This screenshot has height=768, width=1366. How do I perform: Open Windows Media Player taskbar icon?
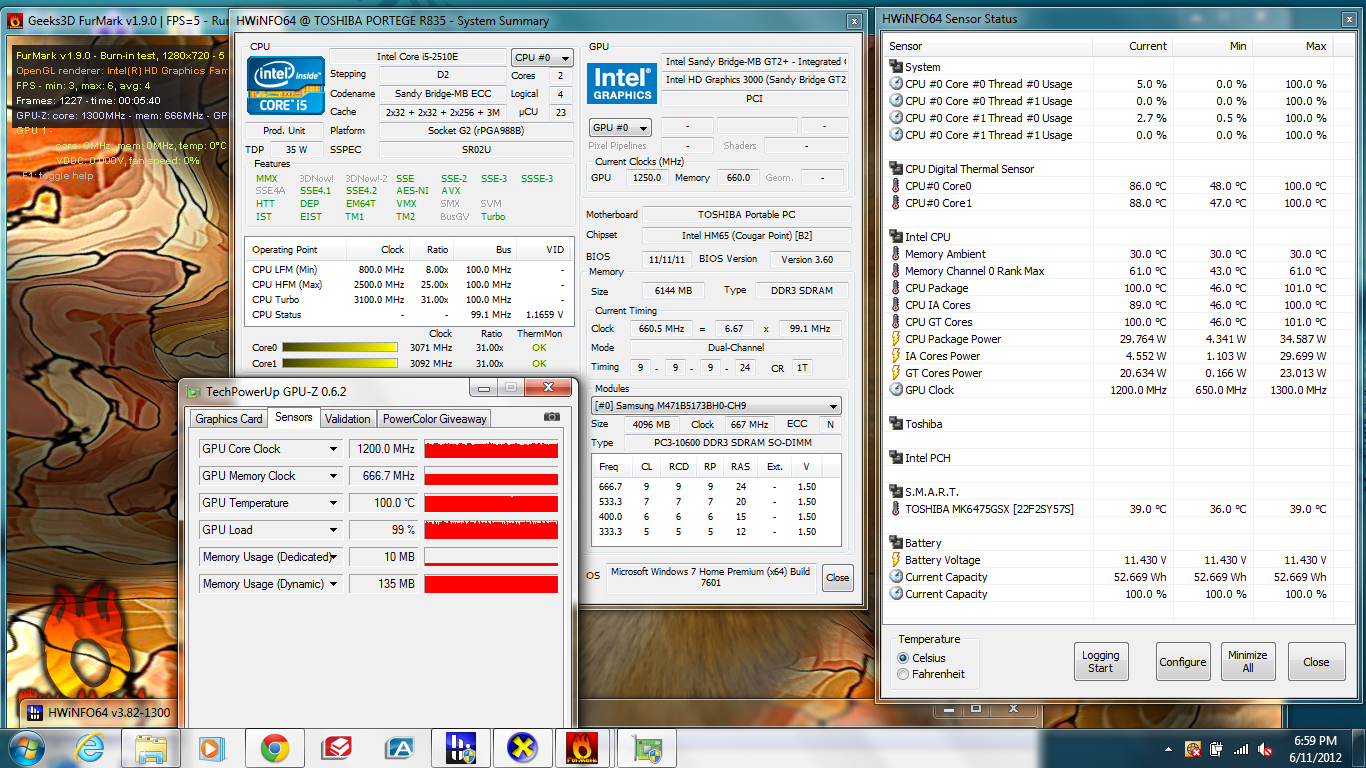coord(211,747)
